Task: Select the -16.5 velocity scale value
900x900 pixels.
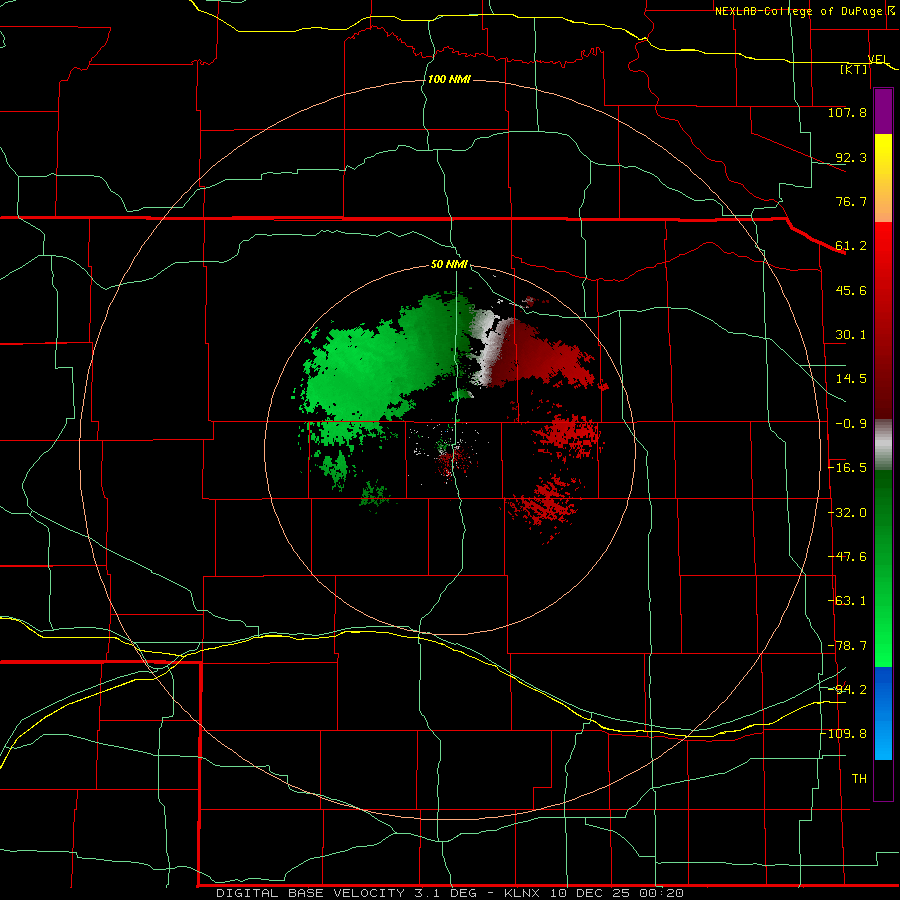Action: pos(847,468)
